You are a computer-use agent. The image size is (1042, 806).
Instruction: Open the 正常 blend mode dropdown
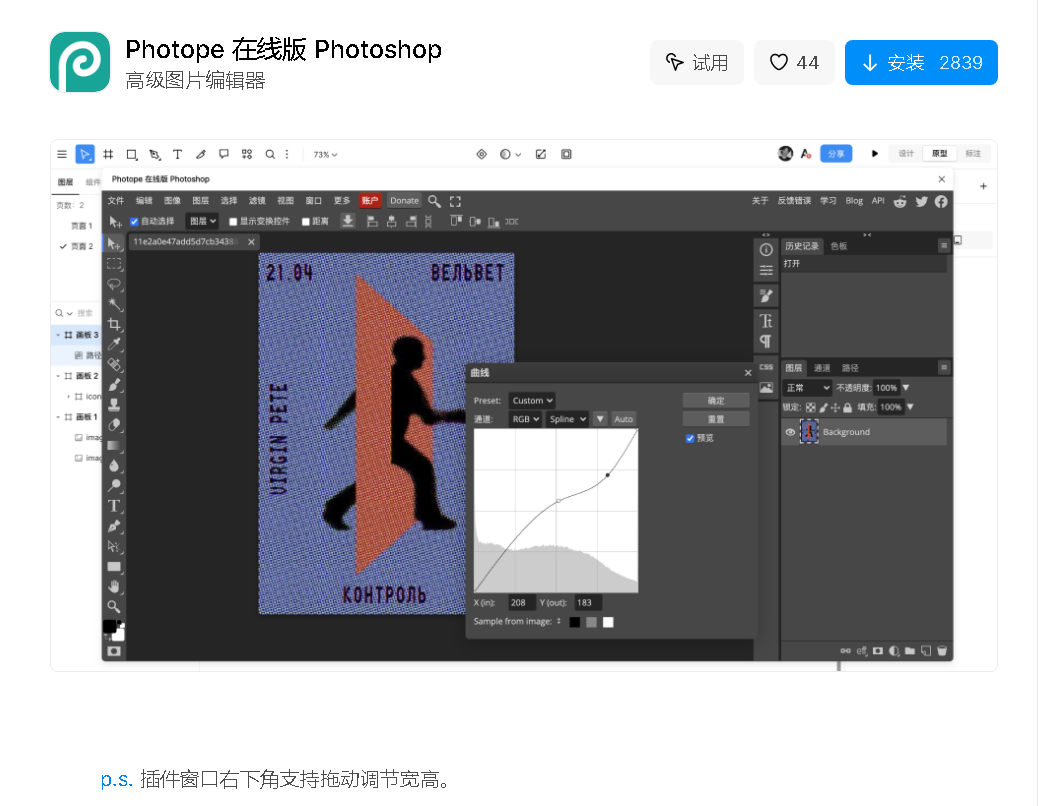pyautogui.click(x=808, y=387)
